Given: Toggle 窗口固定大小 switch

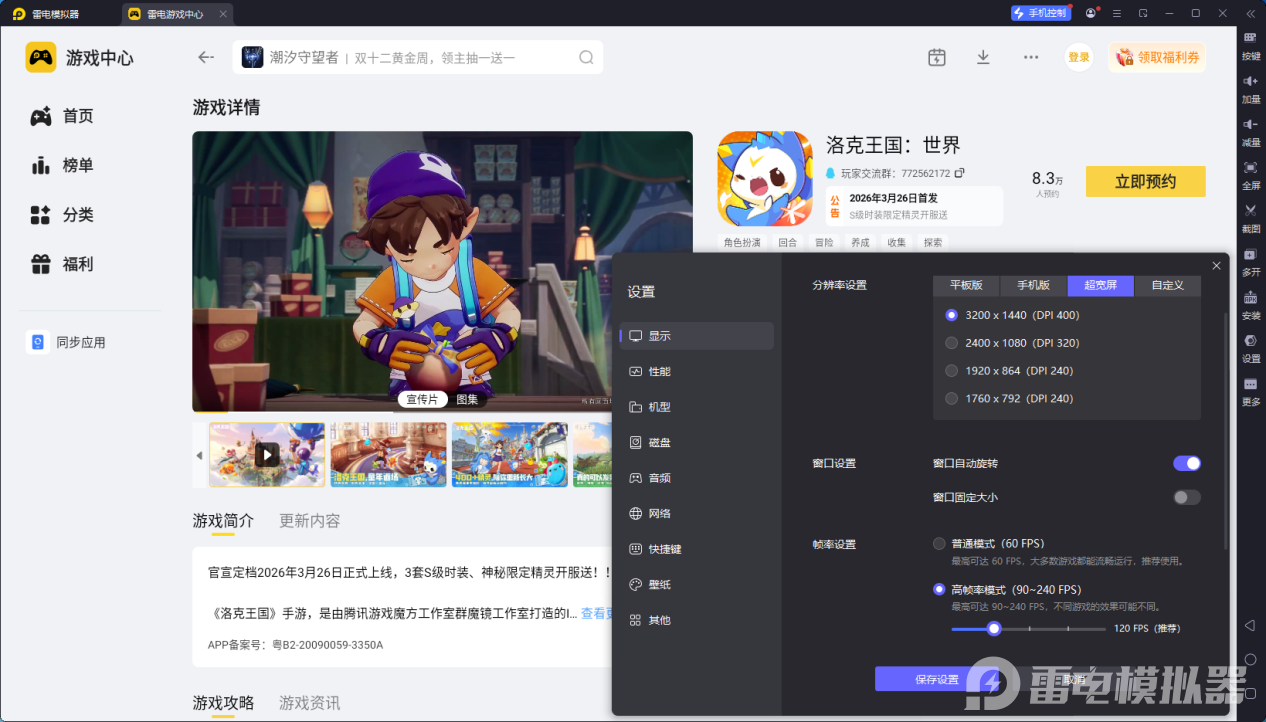Looking at the screenshot, I should tap(1187, 497).
